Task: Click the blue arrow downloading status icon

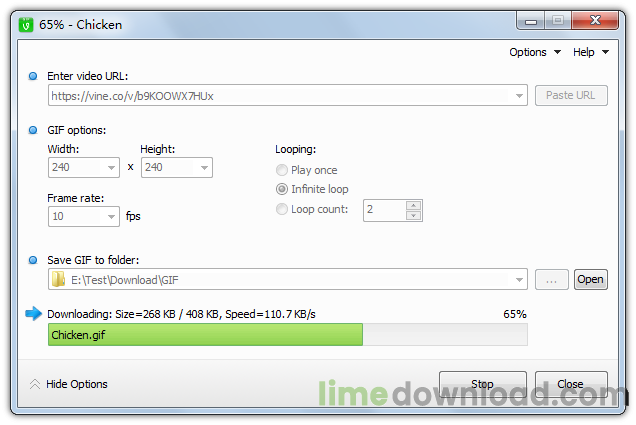Action: 33,313
